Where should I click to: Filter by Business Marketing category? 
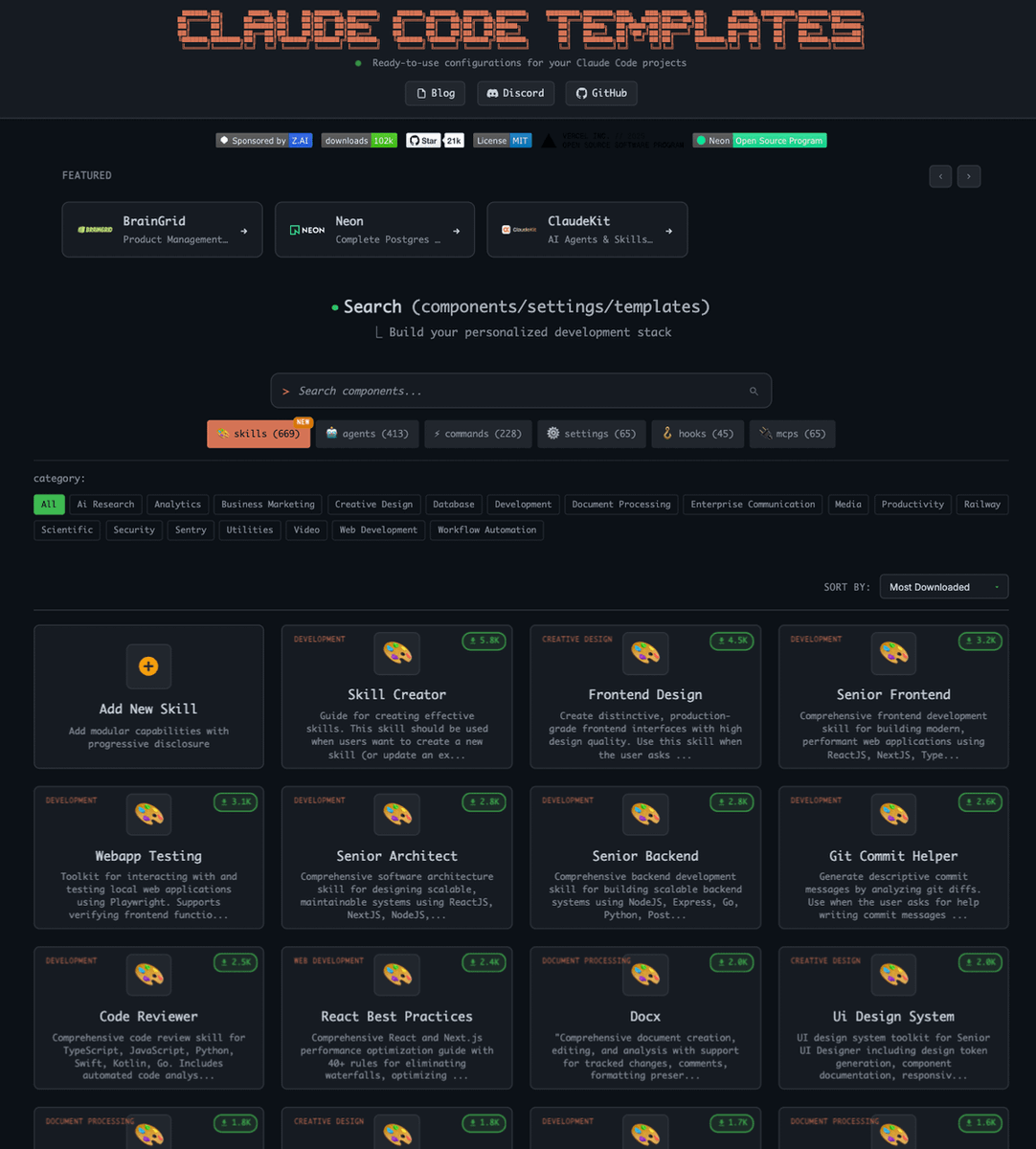(x=268, y=504)
